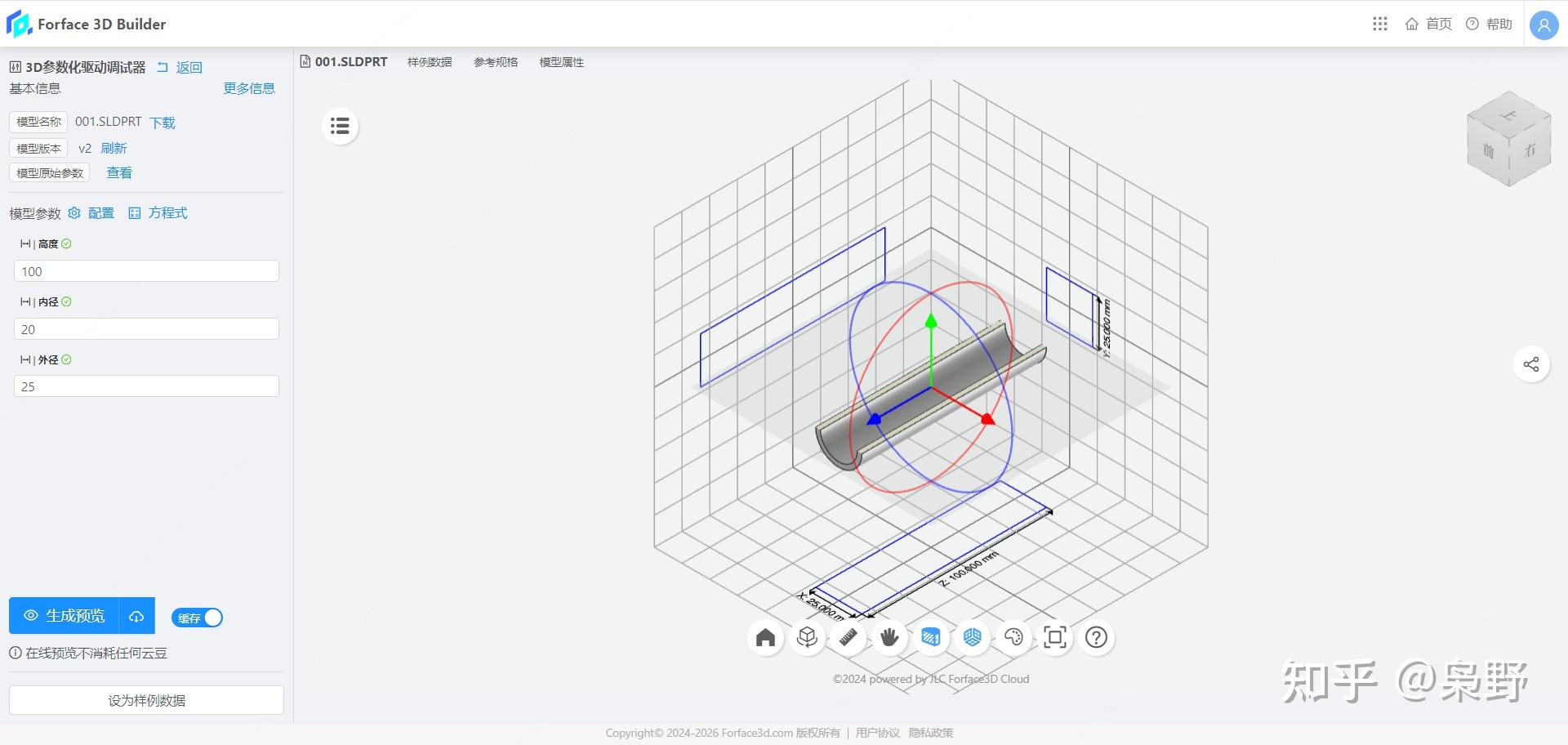This screenshot has height=745, width=1568.
Task: Download the model via 下载 link
Action: pos(162,123)
